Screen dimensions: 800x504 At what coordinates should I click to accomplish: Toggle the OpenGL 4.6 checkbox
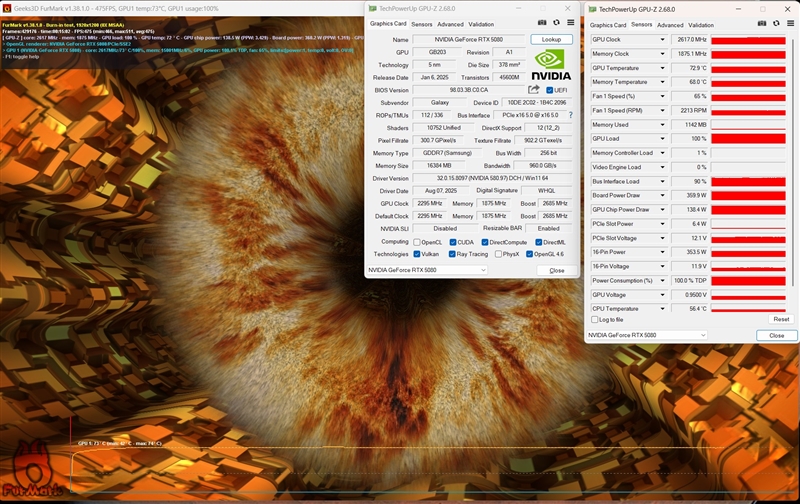(x=530, y=254)
